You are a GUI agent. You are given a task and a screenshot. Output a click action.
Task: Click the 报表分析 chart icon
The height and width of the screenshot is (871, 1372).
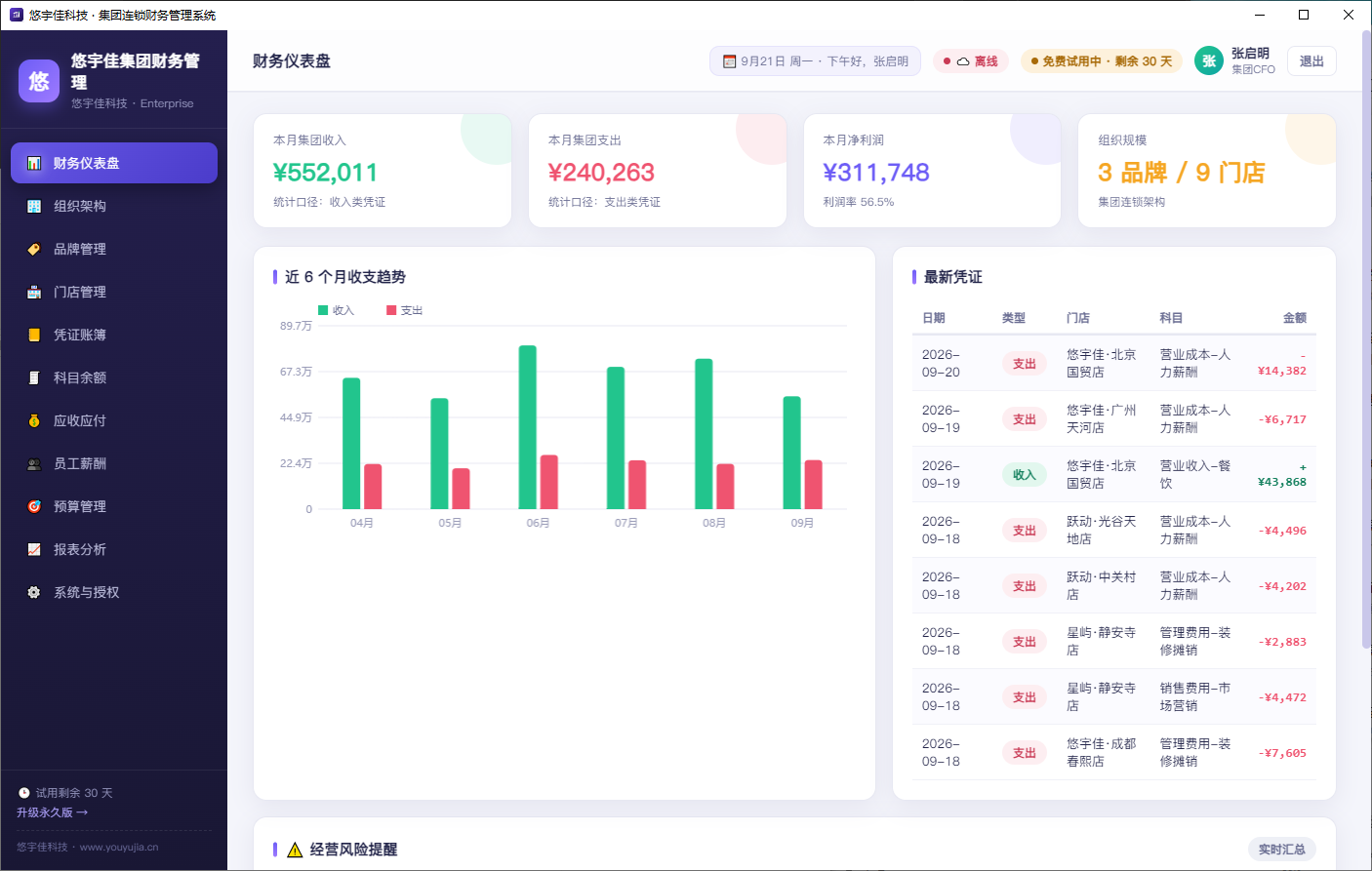point(34,549)
